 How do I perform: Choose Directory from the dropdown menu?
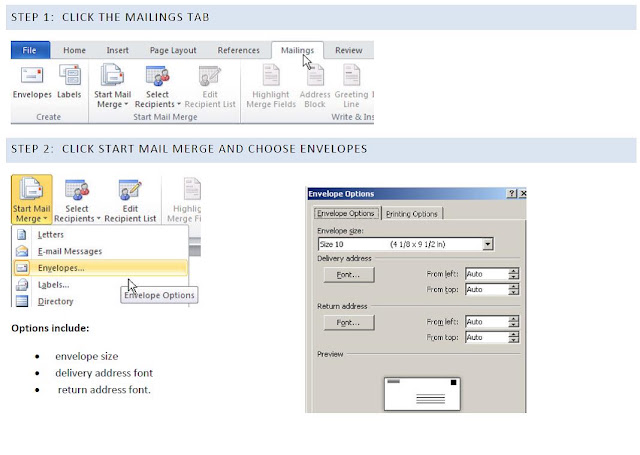pos(100,301)
